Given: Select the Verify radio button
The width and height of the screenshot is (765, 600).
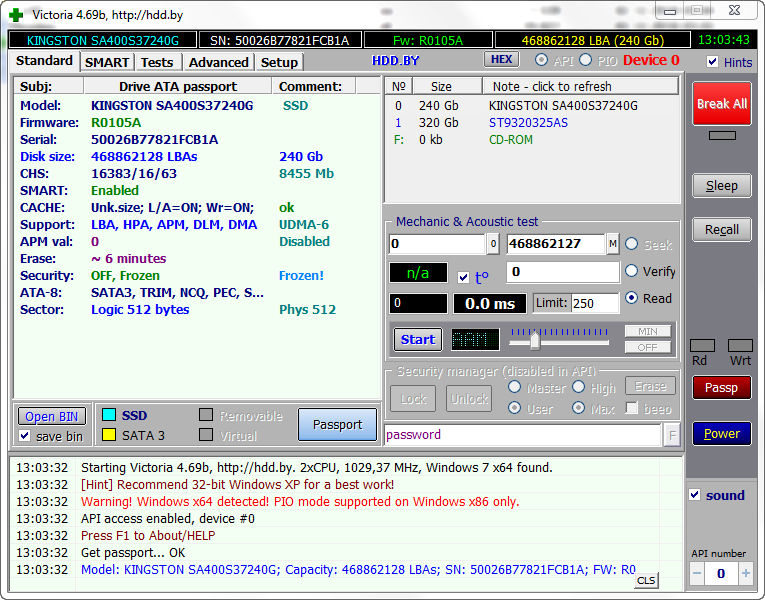Looking at the screenshot, I should [x=631, y=270].
